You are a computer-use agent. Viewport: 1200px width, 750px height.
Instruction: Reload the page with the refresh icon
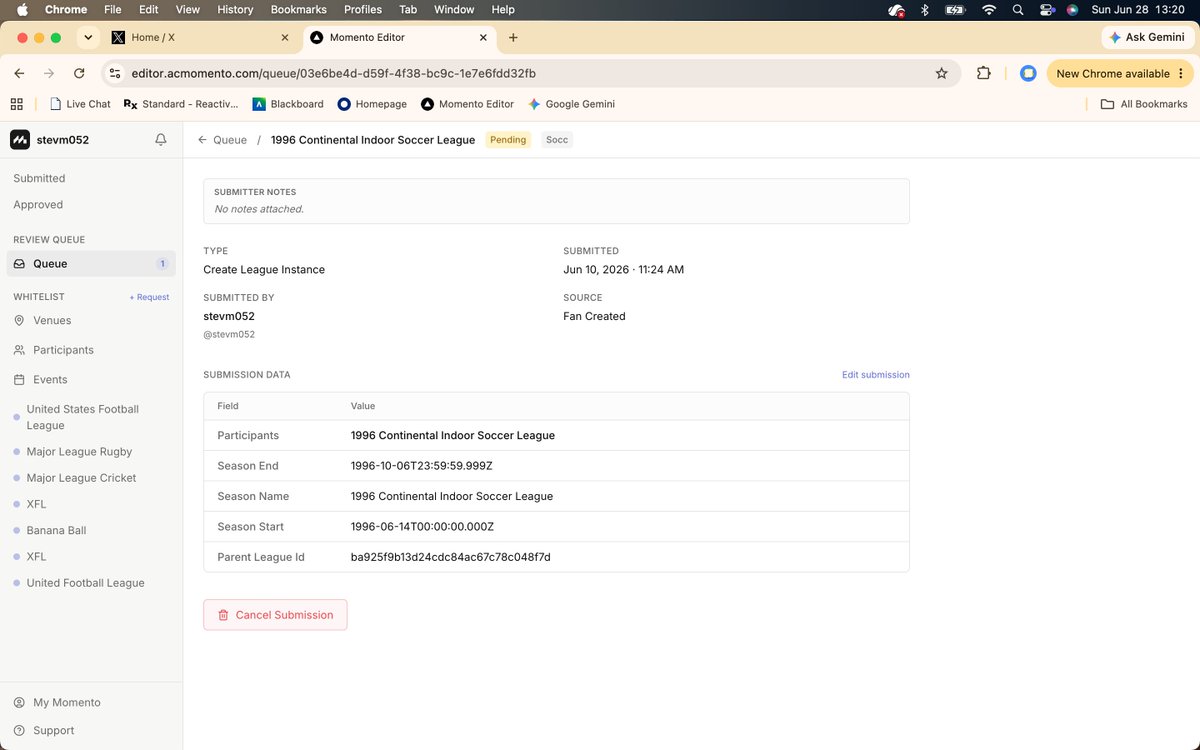click(x=79, y=73)
